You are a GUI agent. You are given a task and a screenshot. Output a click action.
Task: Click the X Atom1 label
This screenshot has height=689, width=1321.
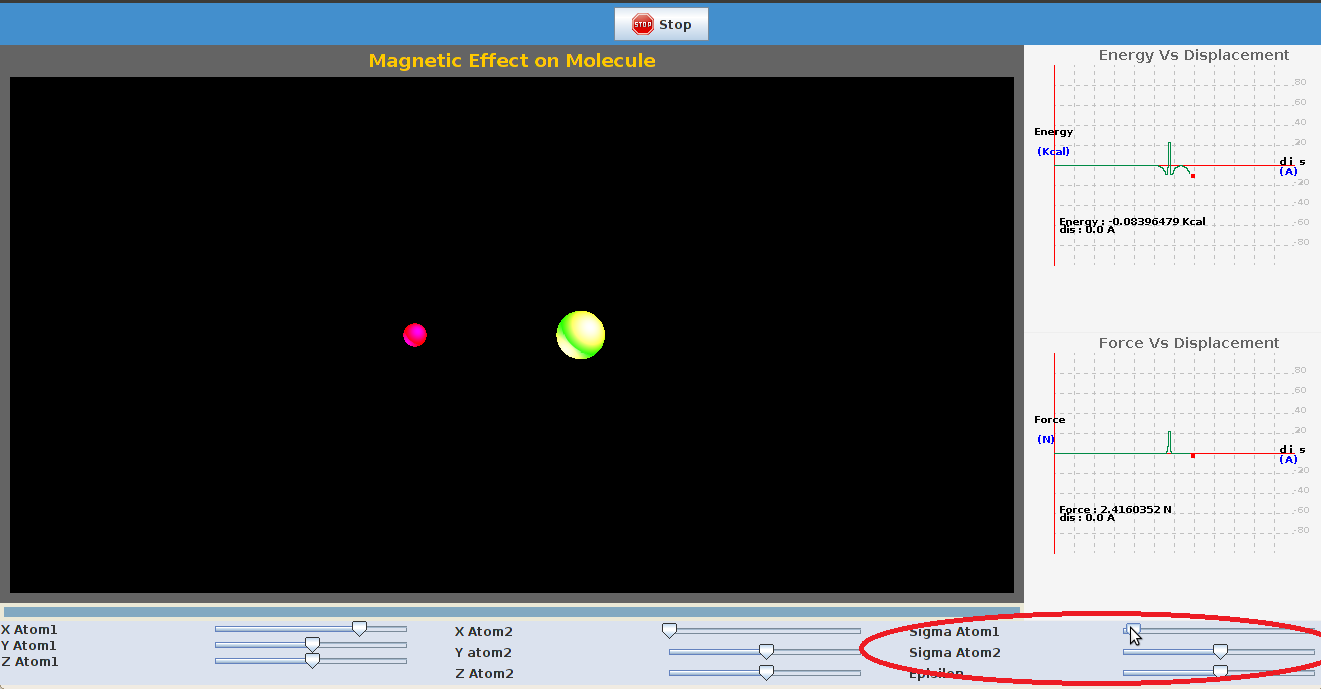29,630
